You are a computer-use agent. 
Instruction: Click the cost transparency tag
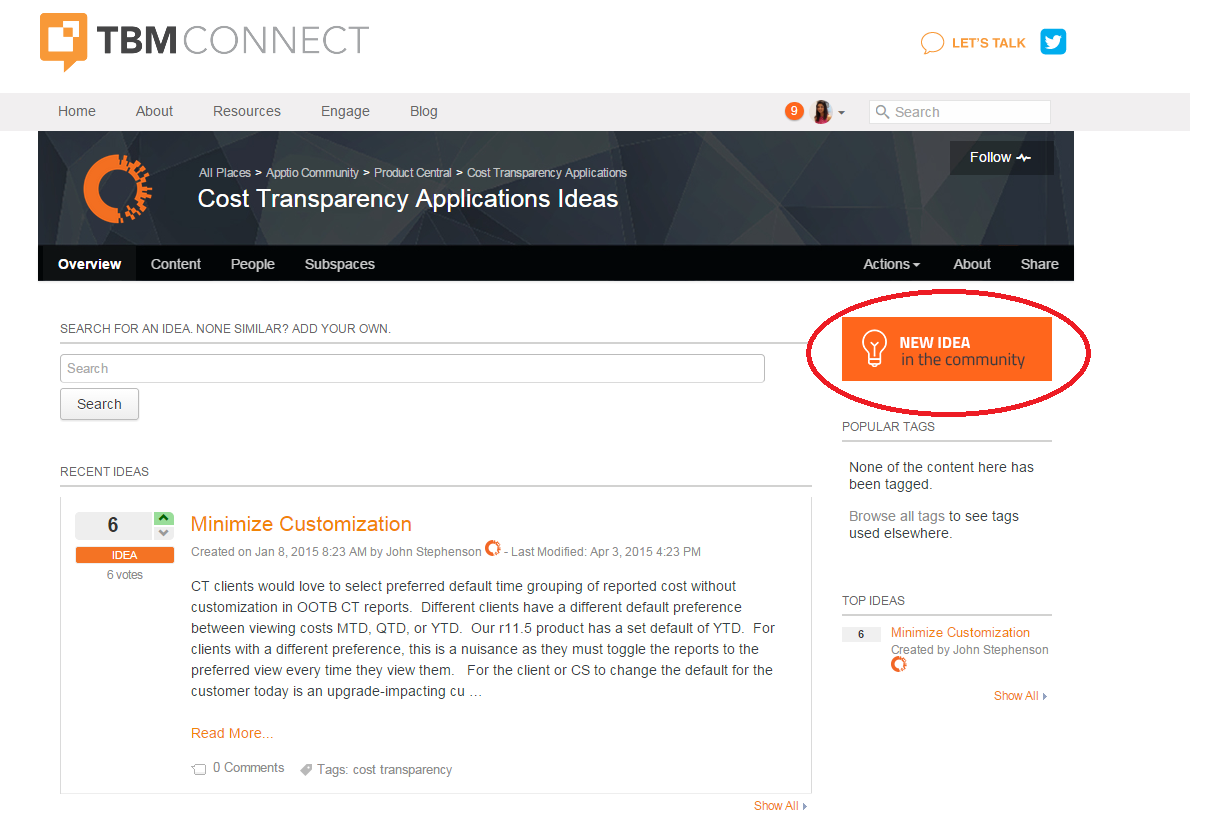click(x=402, y=770)
